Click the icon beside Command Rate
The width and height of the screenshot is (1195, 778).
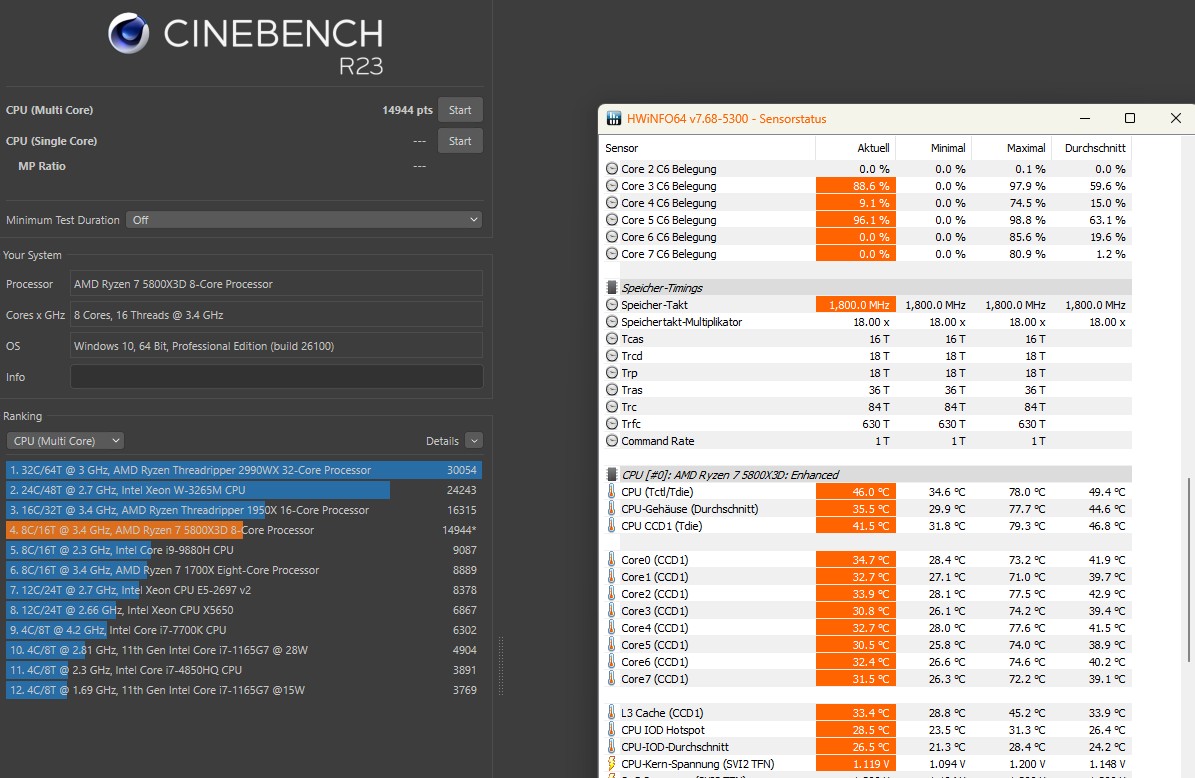coord(611,440)
